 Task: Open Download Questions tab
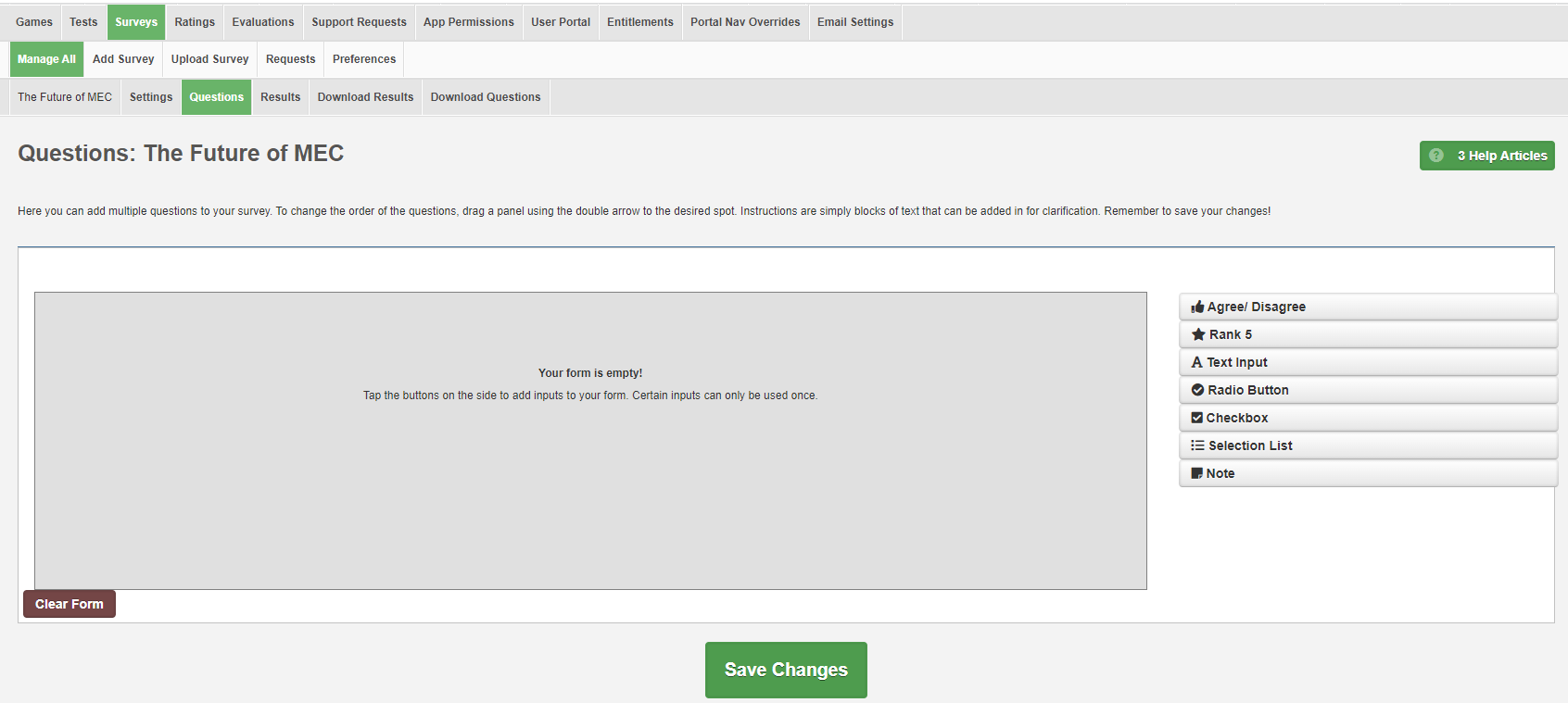(x=485, y=97)
